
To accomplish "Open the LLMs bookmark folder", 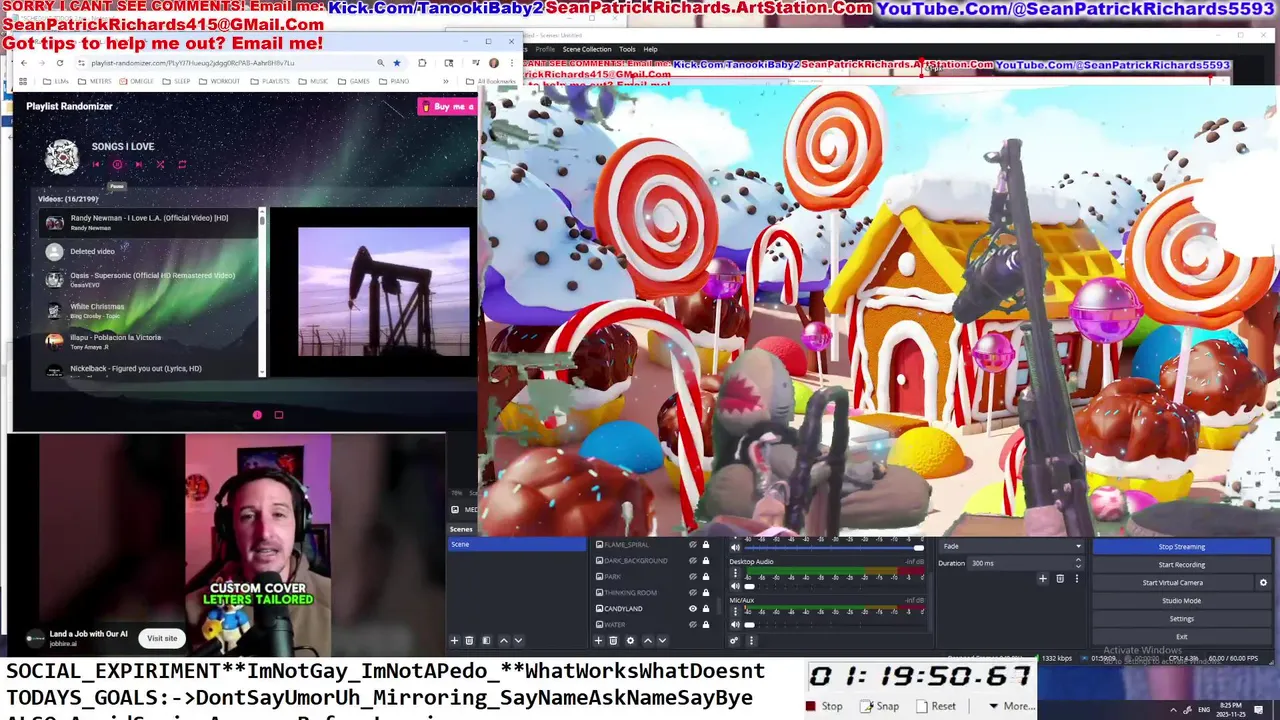I will pos(56,81).
